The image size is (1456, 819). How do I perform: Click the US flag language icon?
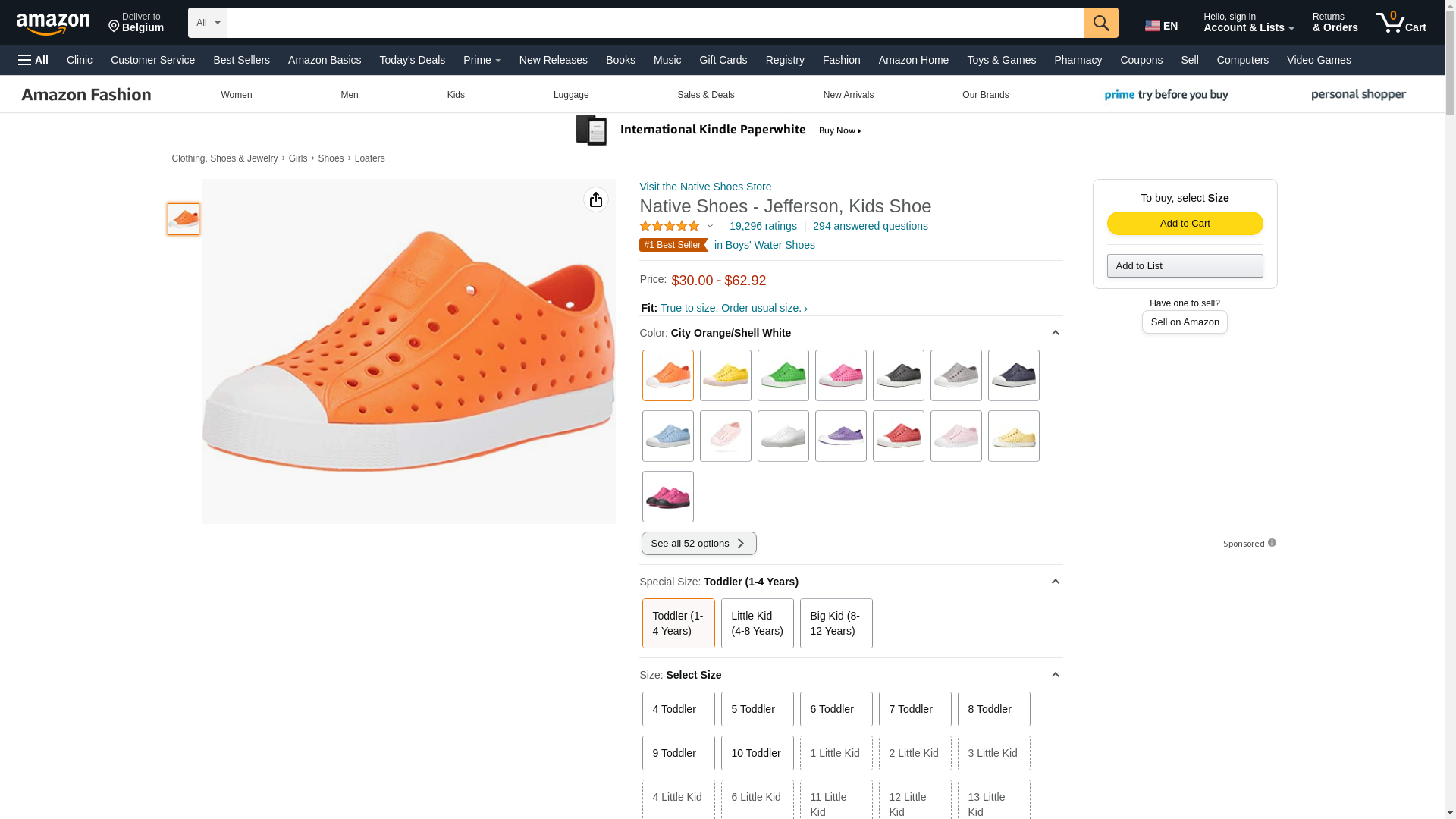1152,26
